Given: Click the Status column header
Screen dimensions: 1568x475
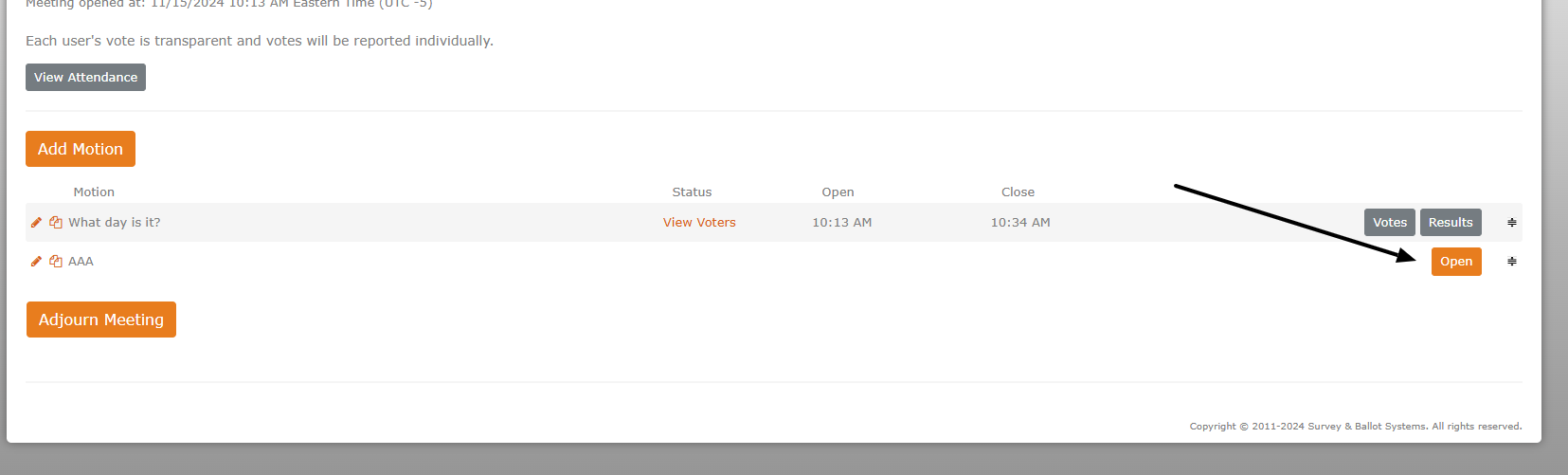Looking at the screenshot, I should 692,192.
